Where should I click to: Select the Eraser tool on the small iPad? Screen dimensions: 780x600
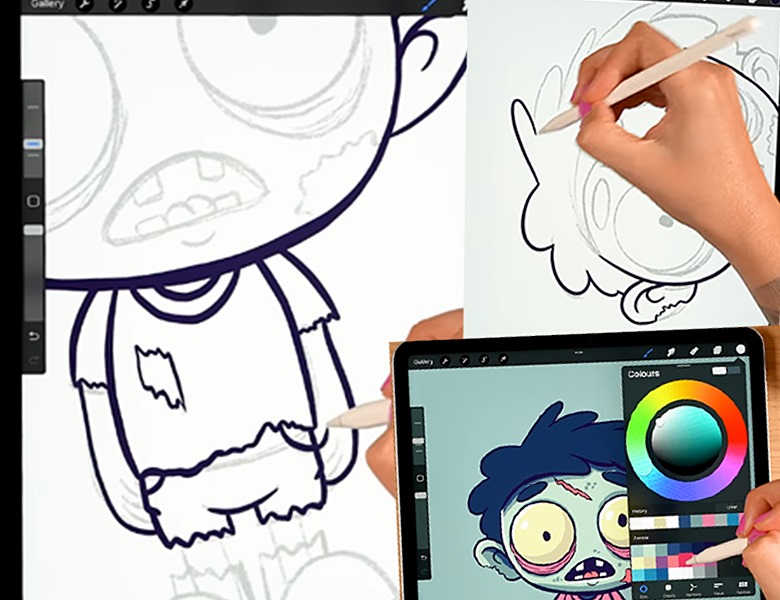click(695, 352)
